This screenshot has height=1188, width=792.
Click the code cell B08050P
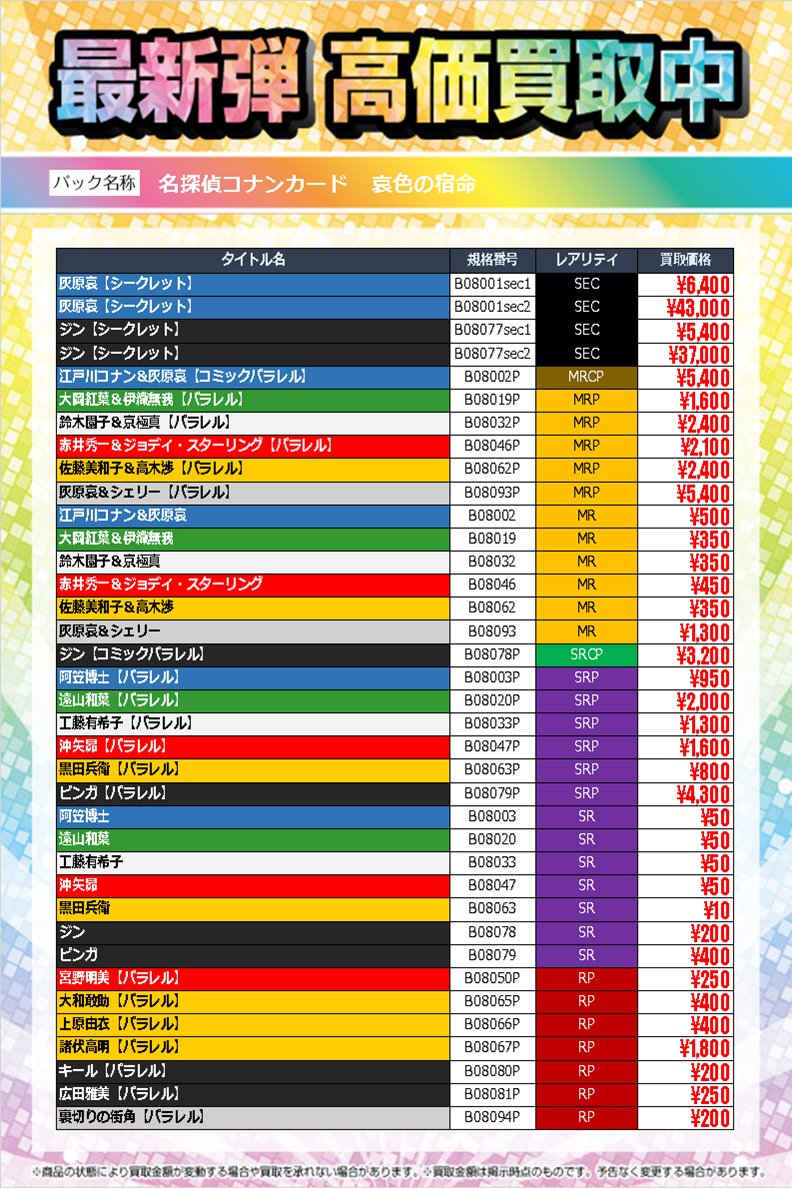493,978
